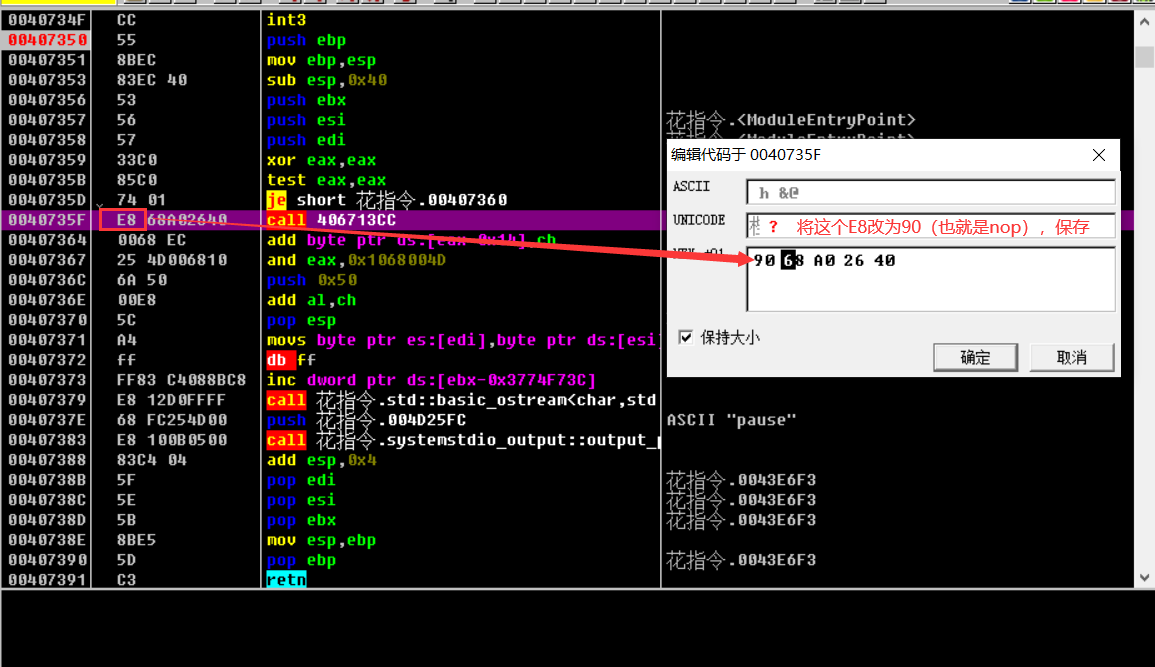Click the call to std::basic_ostream instruction
The height and width of the screenshot is (667, 1155).
pos(461,400)
